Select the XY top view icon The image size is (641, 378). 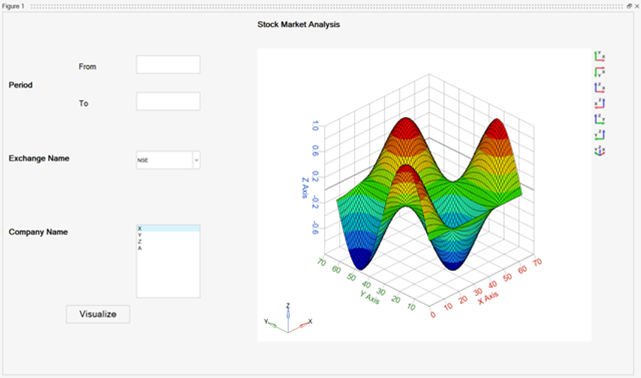tap(600, 56)
